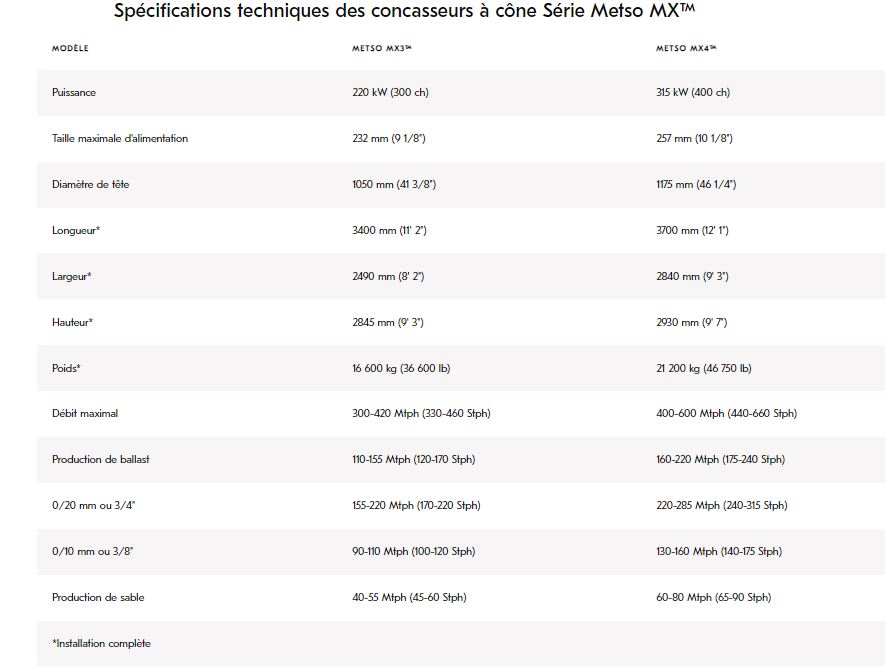Viewport: 885px width, 667px height.
Task: Select the METSO MX4 column header
Action: [686, 48]
